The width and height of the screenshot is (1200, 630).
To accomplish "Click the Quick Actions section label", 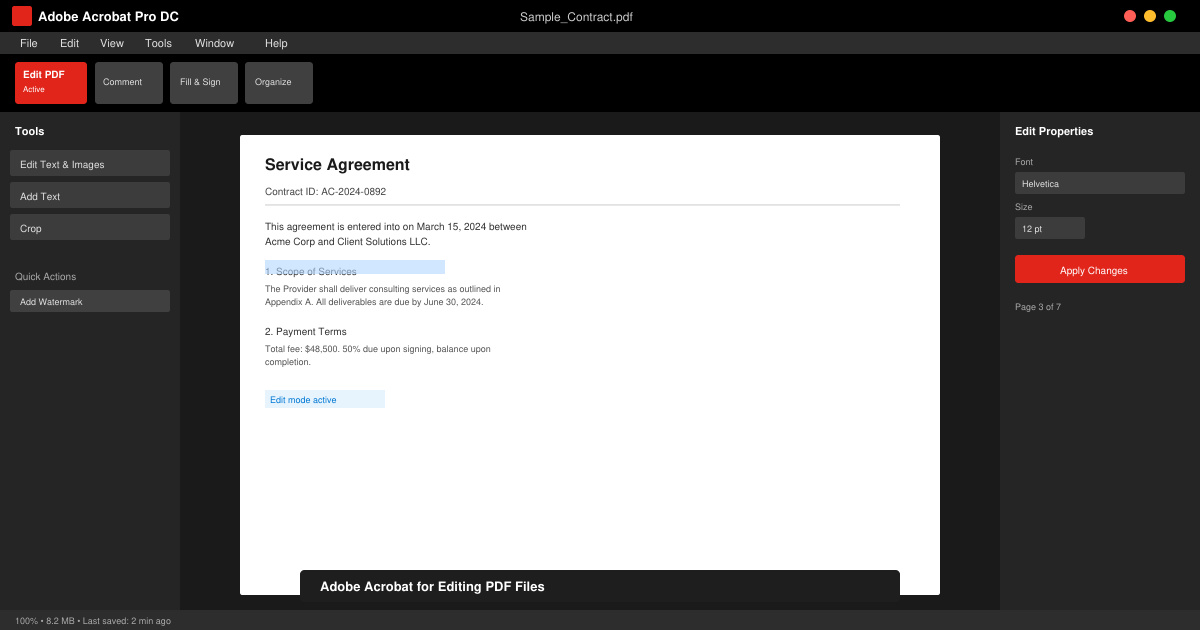I will (x=45, y=277).
